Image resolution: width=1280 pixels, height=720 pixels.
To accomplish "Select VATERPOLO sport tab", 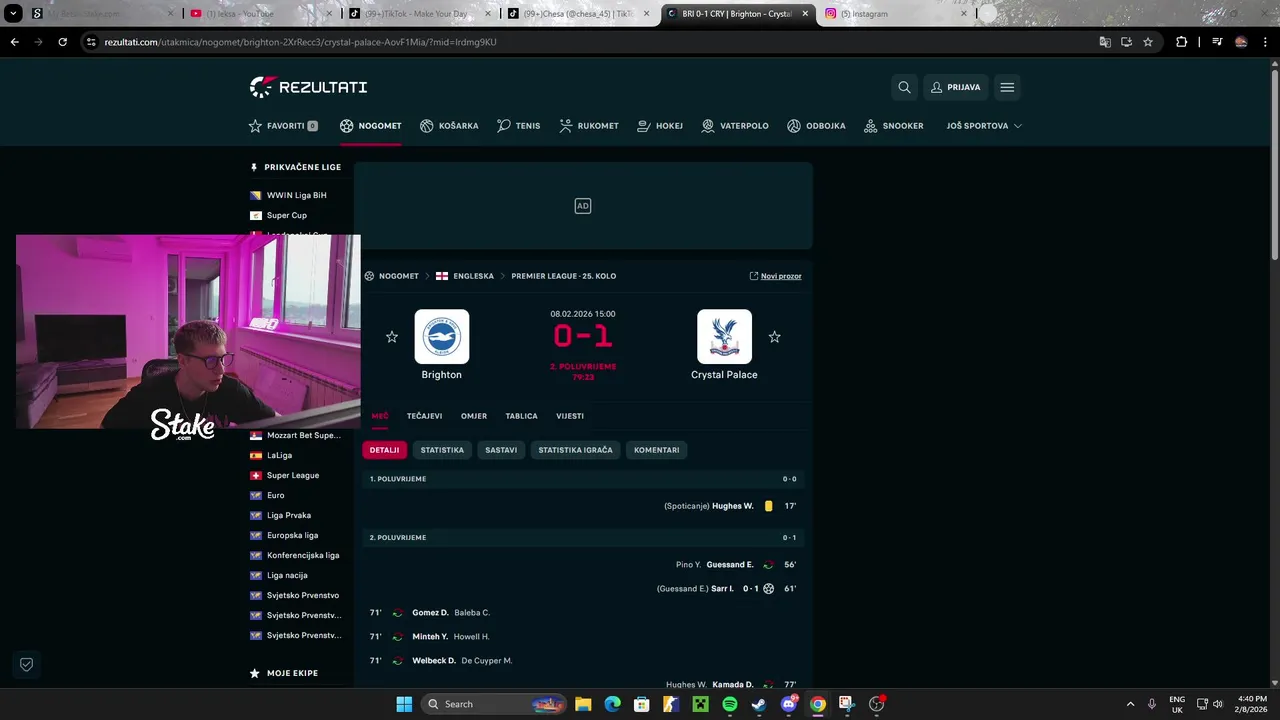I will (735, 126).
